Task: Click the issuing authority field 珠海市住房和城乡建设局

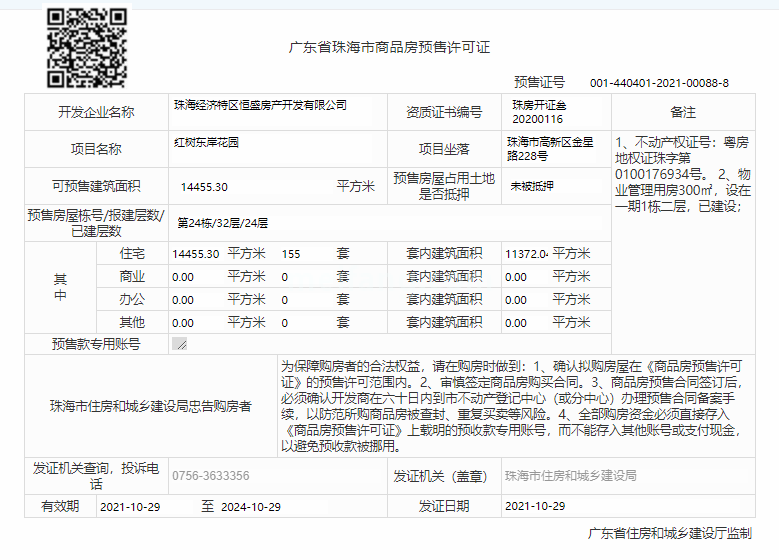Action: tap(570, 476)
